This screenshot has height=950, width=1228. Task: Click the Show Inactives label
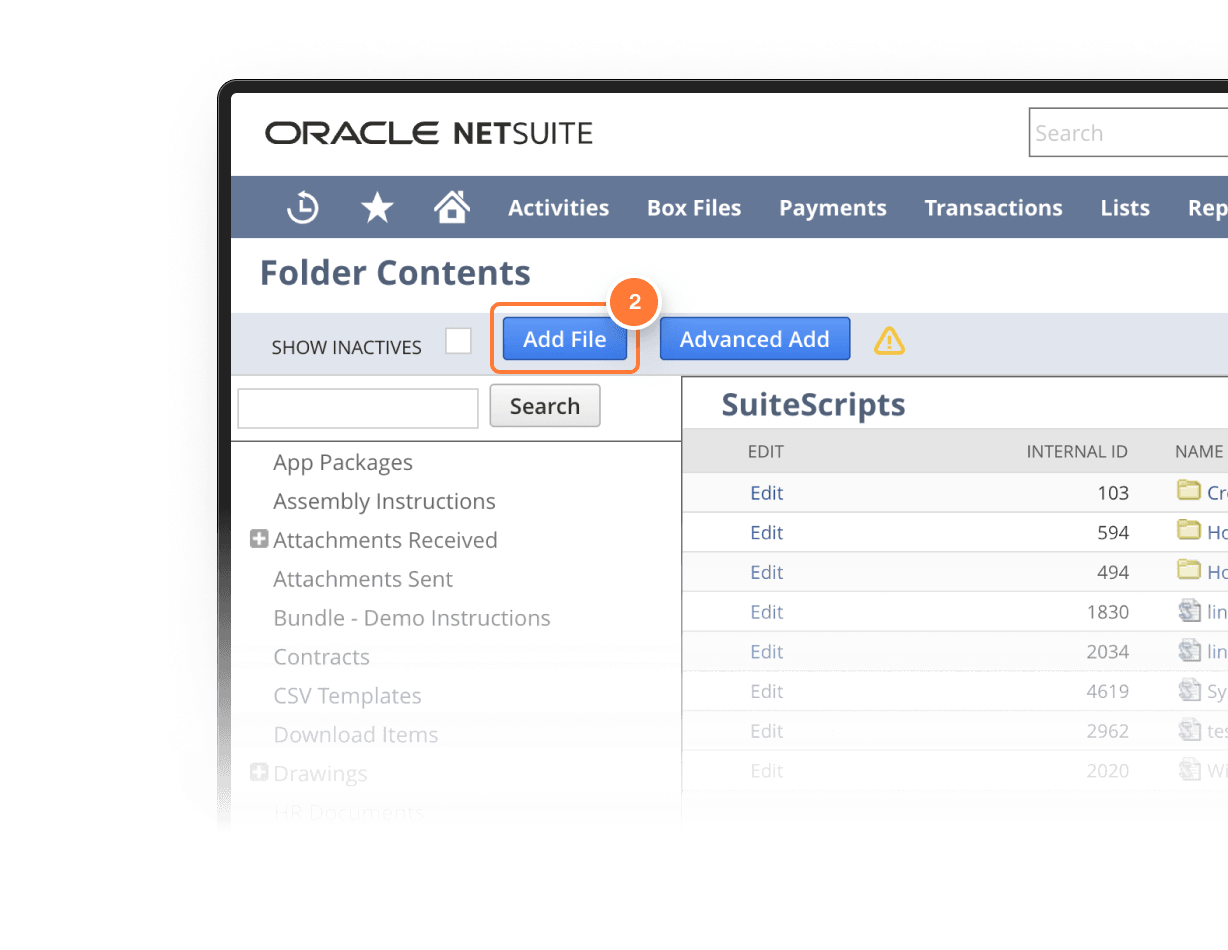tap(347, 348)
